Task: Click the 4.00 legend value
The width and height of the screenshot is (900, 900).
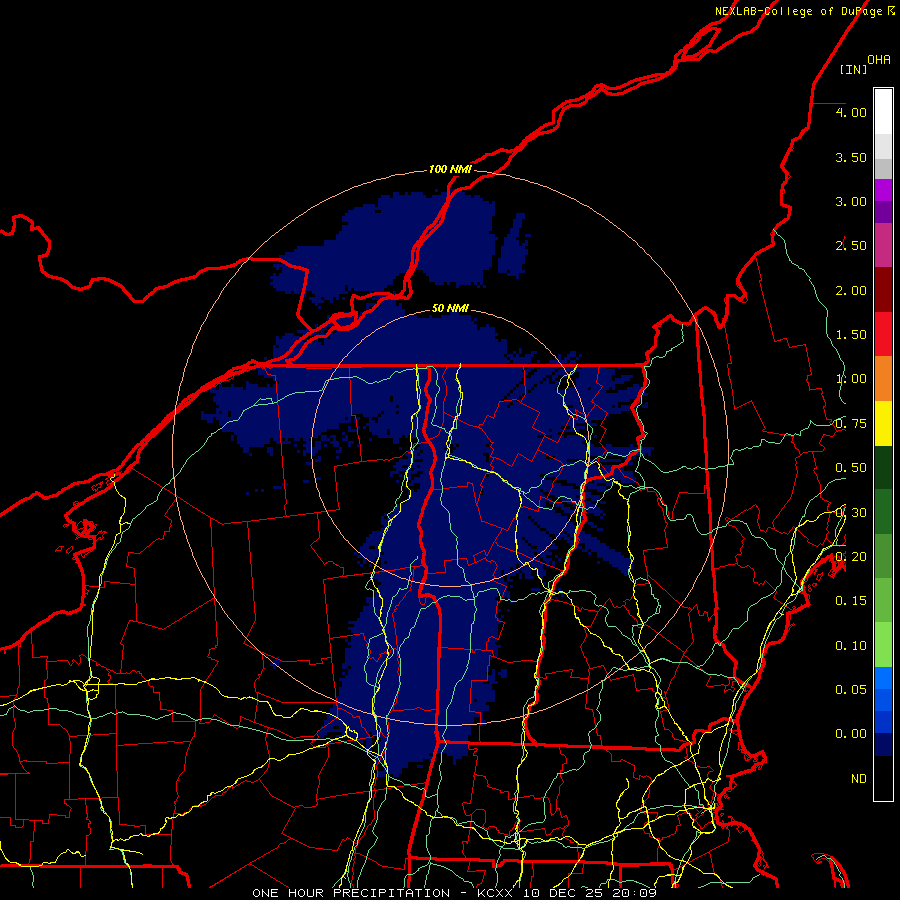Action: pos(851,112)
